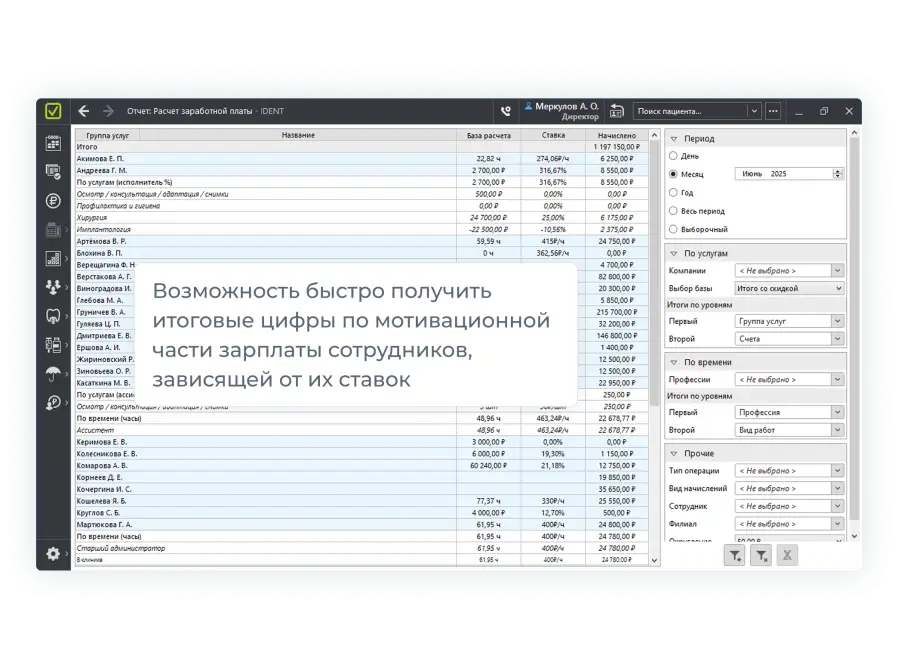Open the ruble finance sidebar icon
The height and width of the screenshot is (669, 898).
tap(53, 200)
